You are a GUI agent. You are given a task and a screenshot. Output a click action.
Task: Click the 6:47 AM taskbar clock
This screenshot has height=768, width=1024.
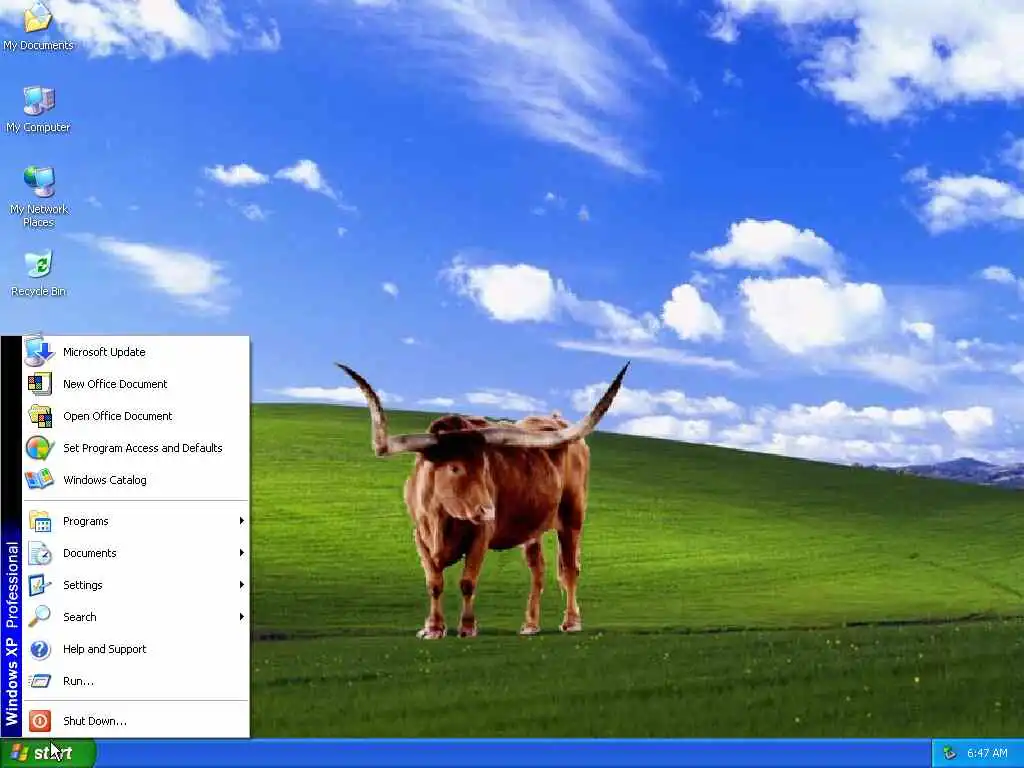point(987,753)
